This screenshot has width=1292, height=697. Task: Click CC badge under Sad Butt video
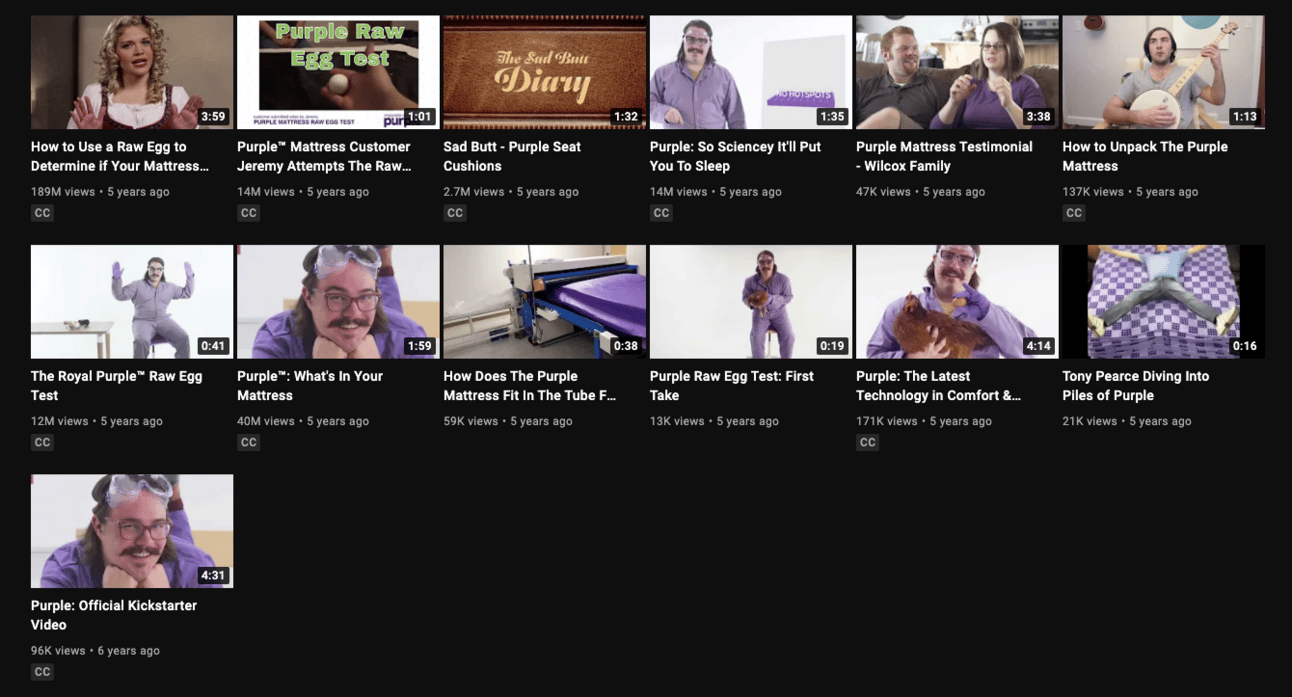(455, 213)
